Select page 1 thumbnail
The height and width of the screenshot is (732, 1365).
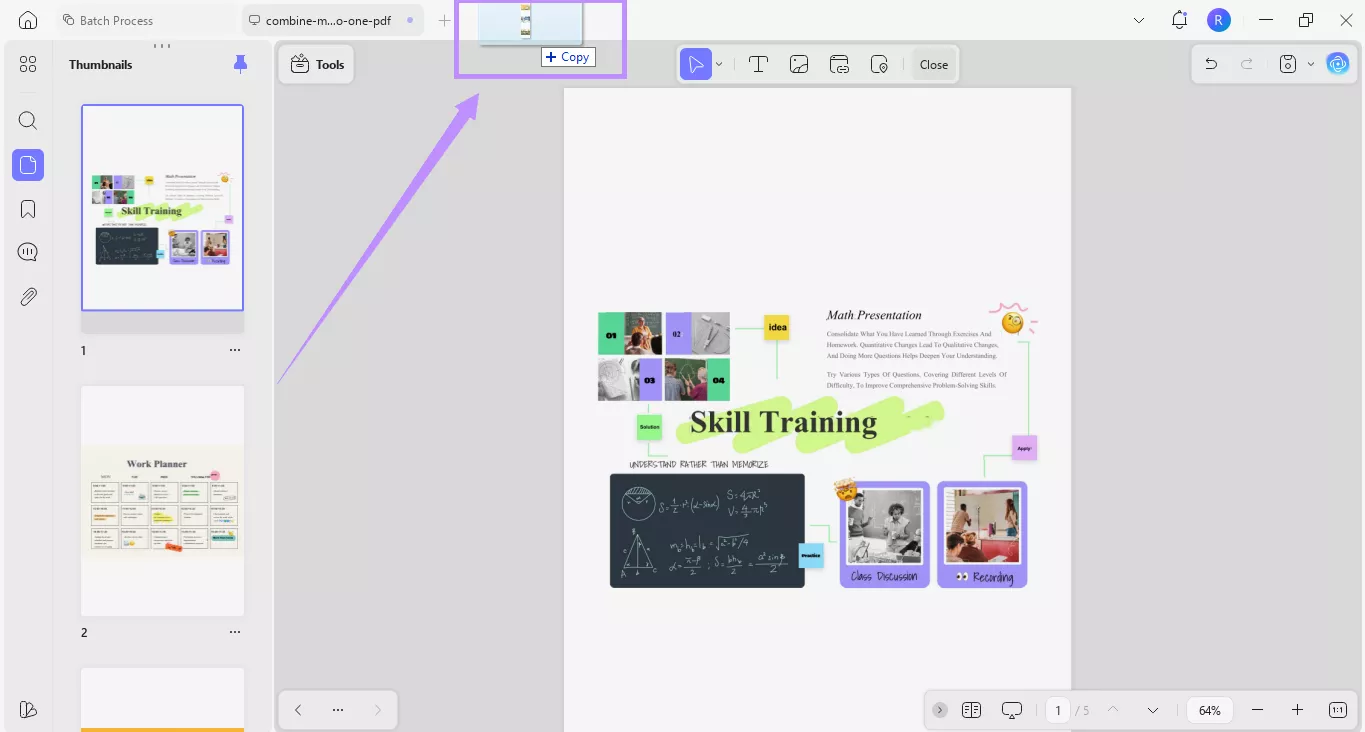[162, 207]
